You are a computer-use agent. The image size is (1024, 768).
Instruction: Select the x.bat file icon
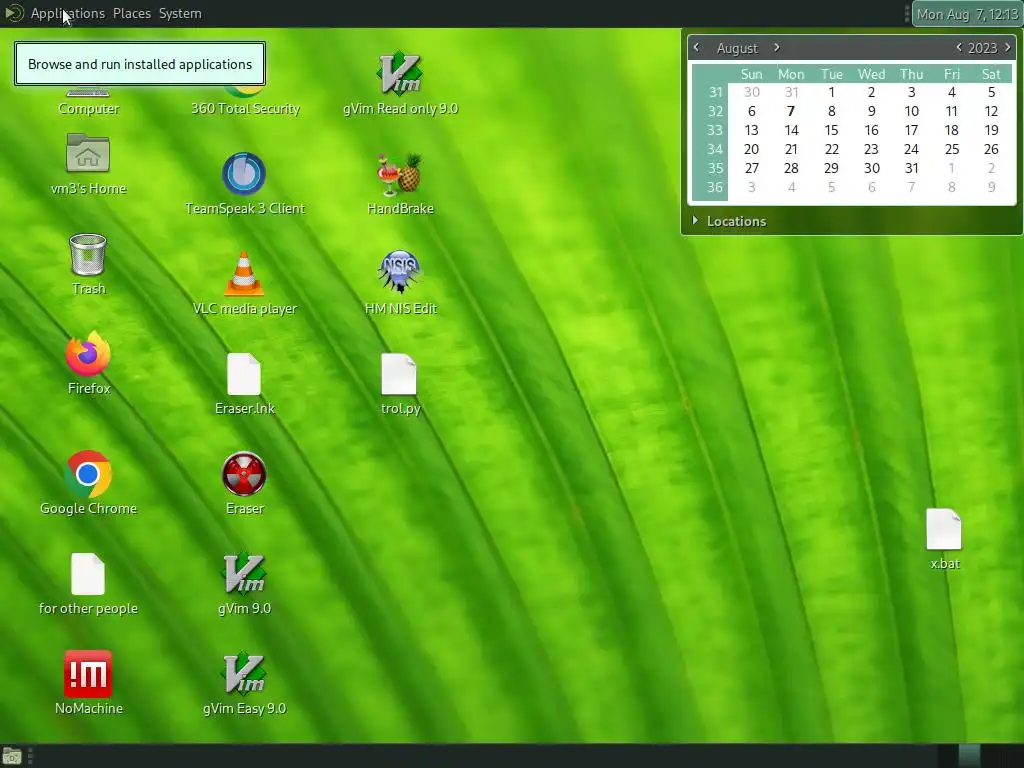(944, 530)
